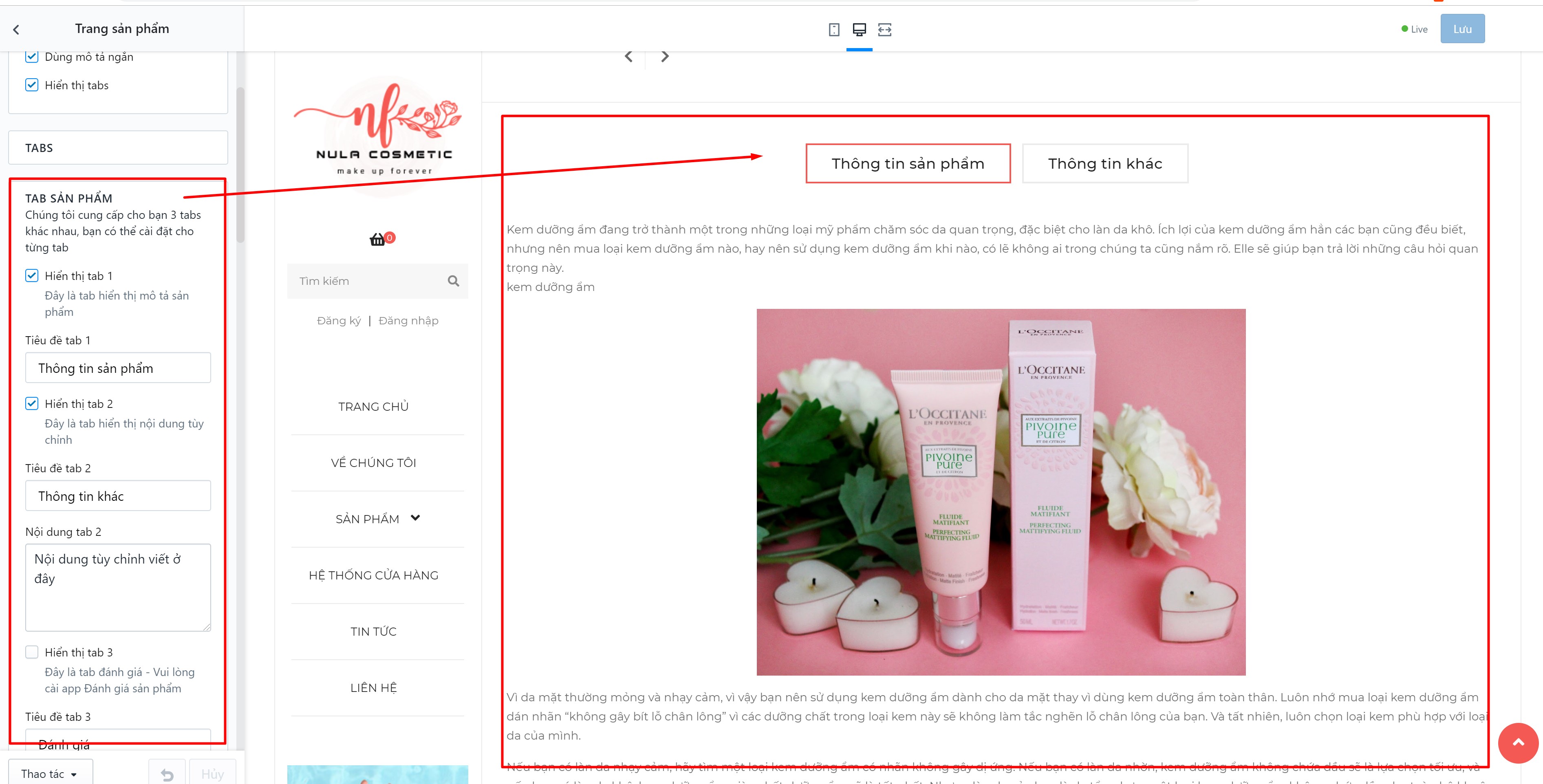Viewport: 1543px width, 784px height.
Task: Click the Lưu save button
Action: click(1462, 29)
